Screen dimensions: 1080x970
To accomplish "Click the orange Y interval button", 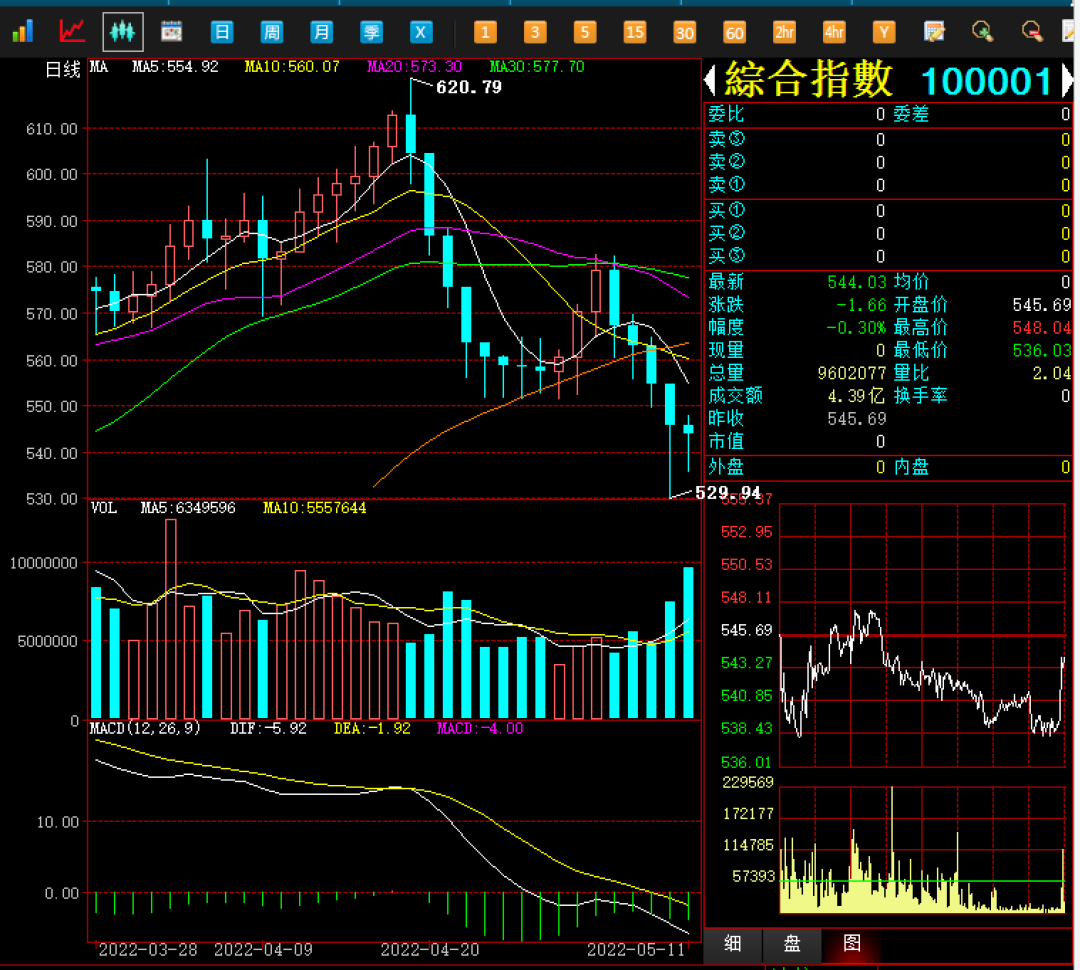I will [884, 32].
